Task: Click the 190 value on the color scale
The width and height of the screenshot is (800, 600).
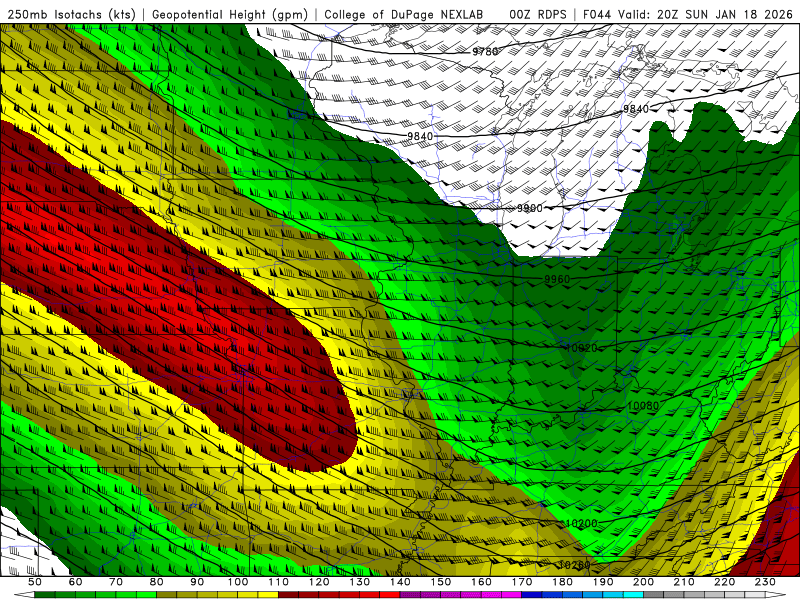Action: coord(603,582)
